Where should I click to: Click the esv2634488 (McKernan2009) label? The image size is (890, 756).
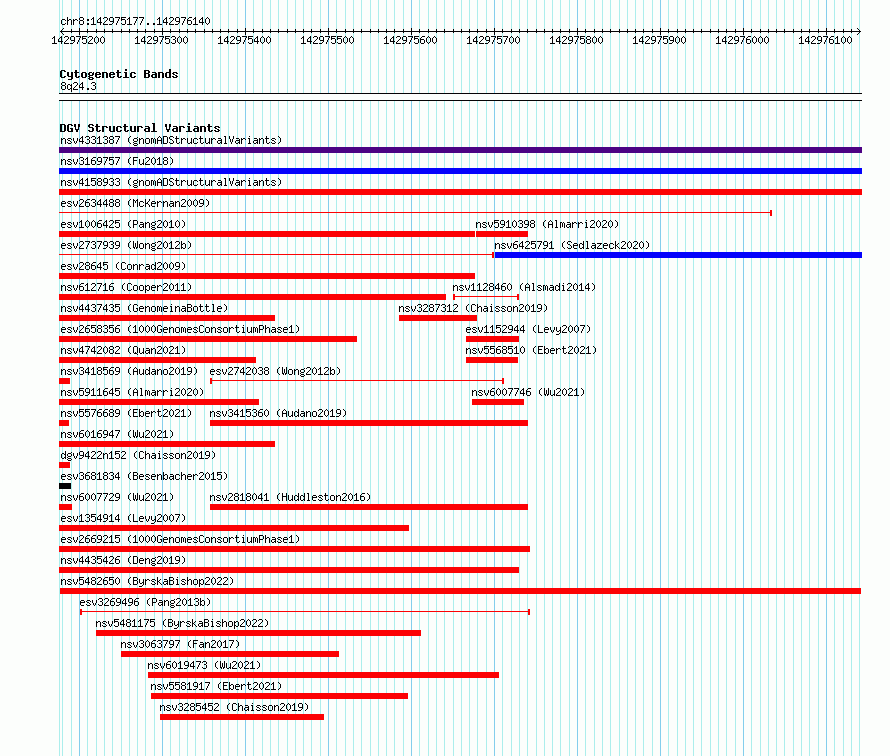point(135,203)
